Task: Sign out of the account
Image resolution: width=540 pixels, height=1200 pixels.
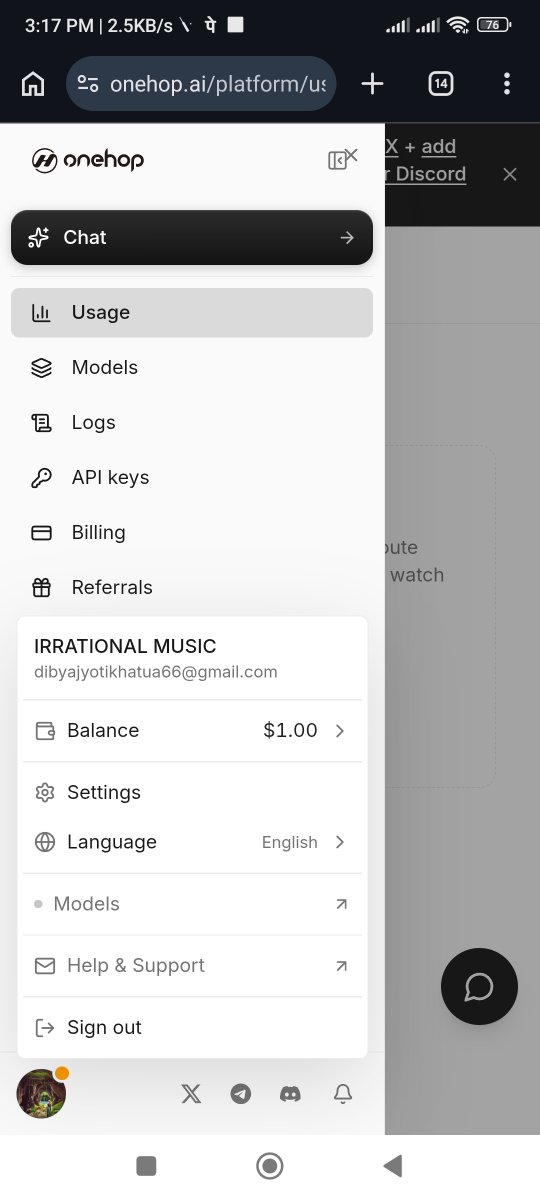Action: [192, 1027]
